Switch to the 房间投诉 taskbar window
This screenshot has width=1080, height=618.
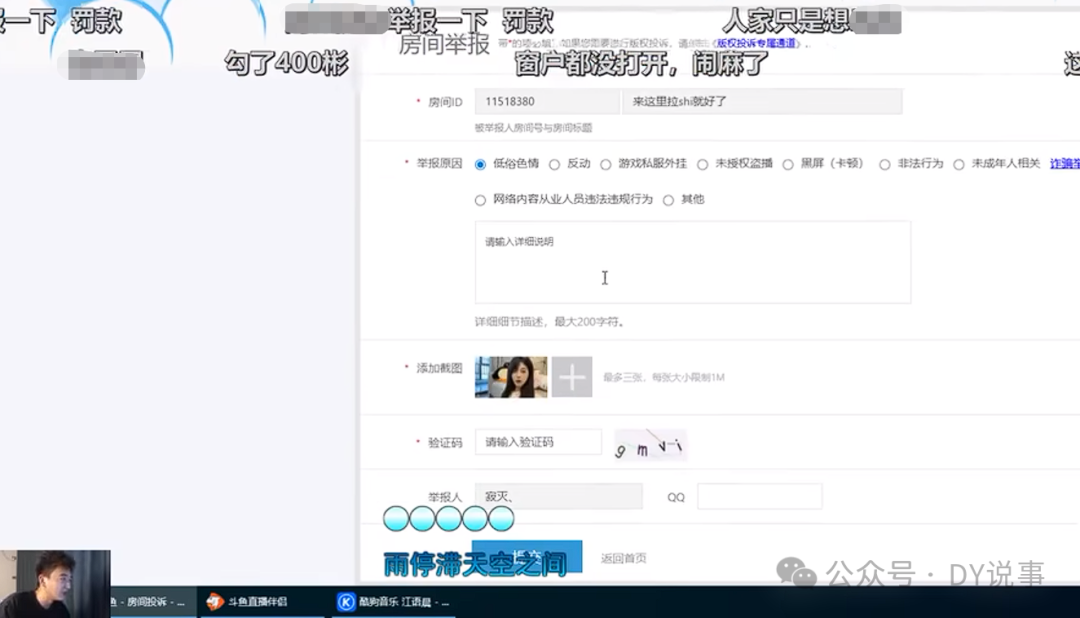click(153, 601)
